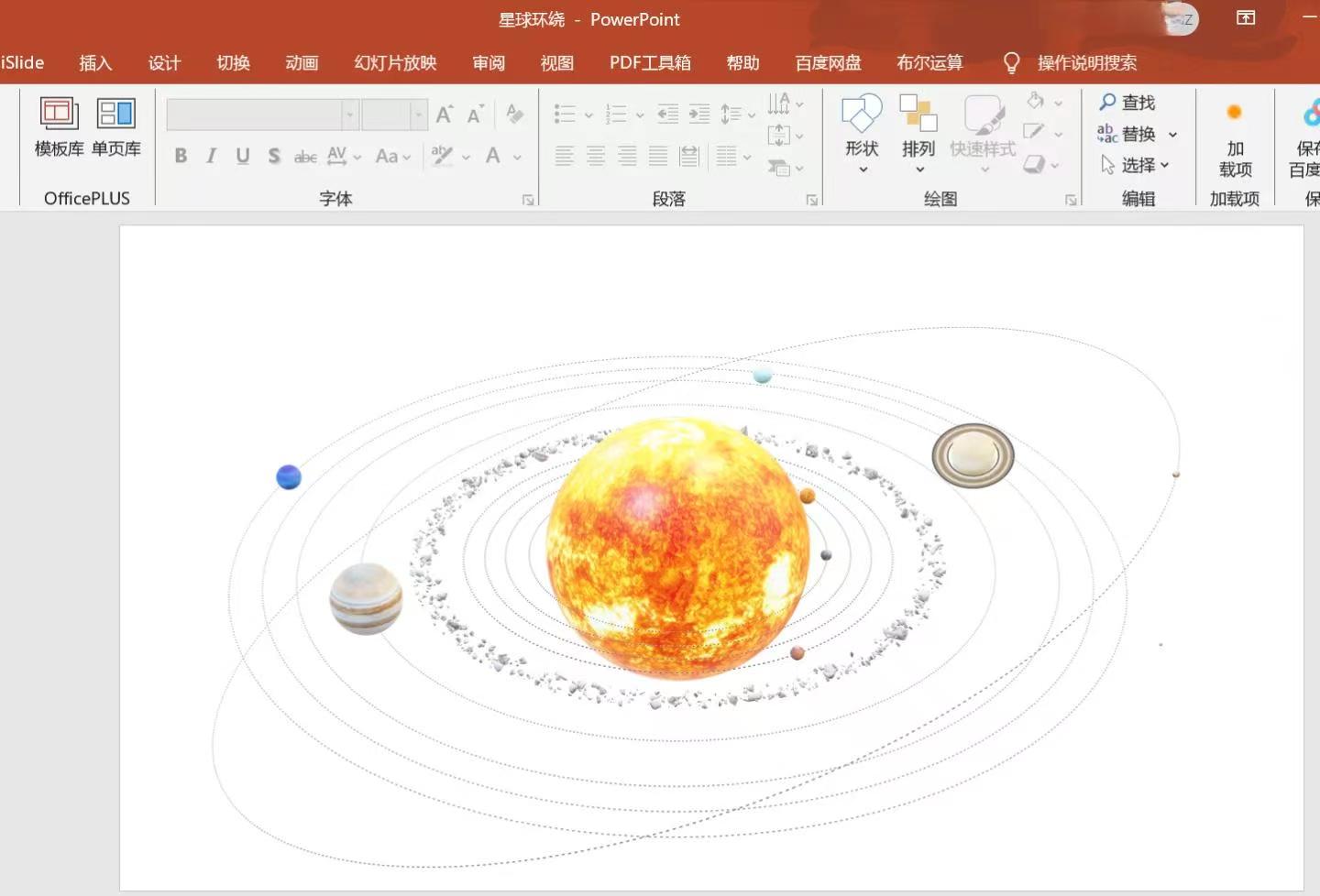Click the font color button

(493, 156)
